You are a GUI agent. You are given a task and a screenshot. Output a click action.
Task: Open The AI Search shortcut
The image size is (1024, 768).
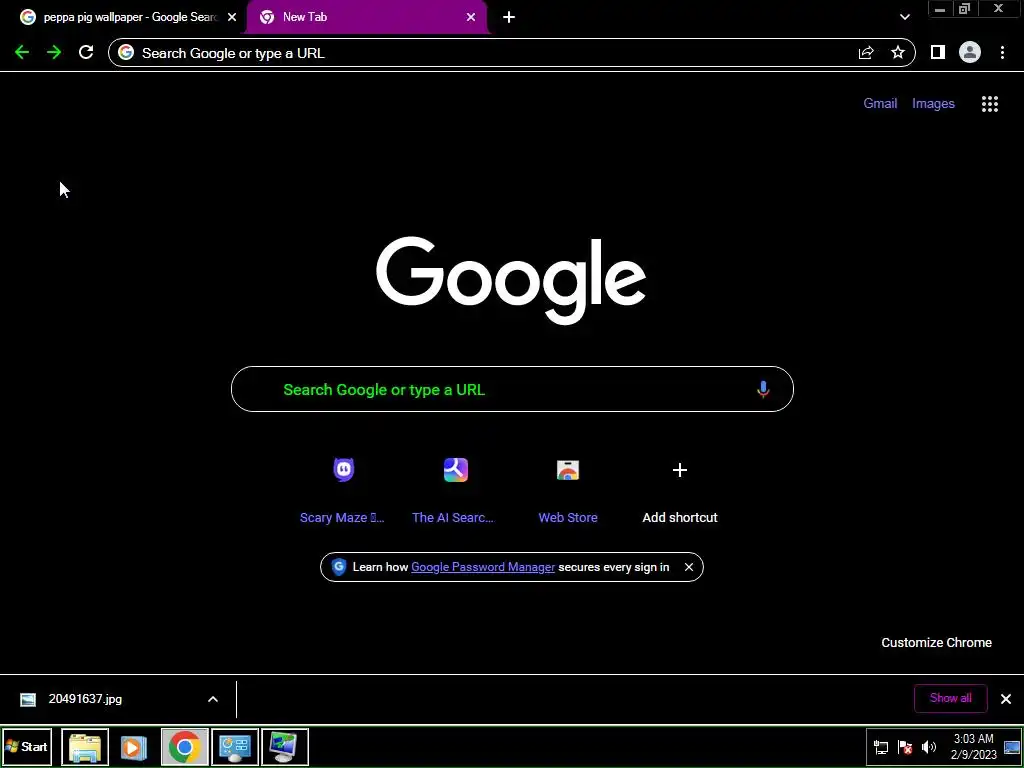tap(455, 490)
